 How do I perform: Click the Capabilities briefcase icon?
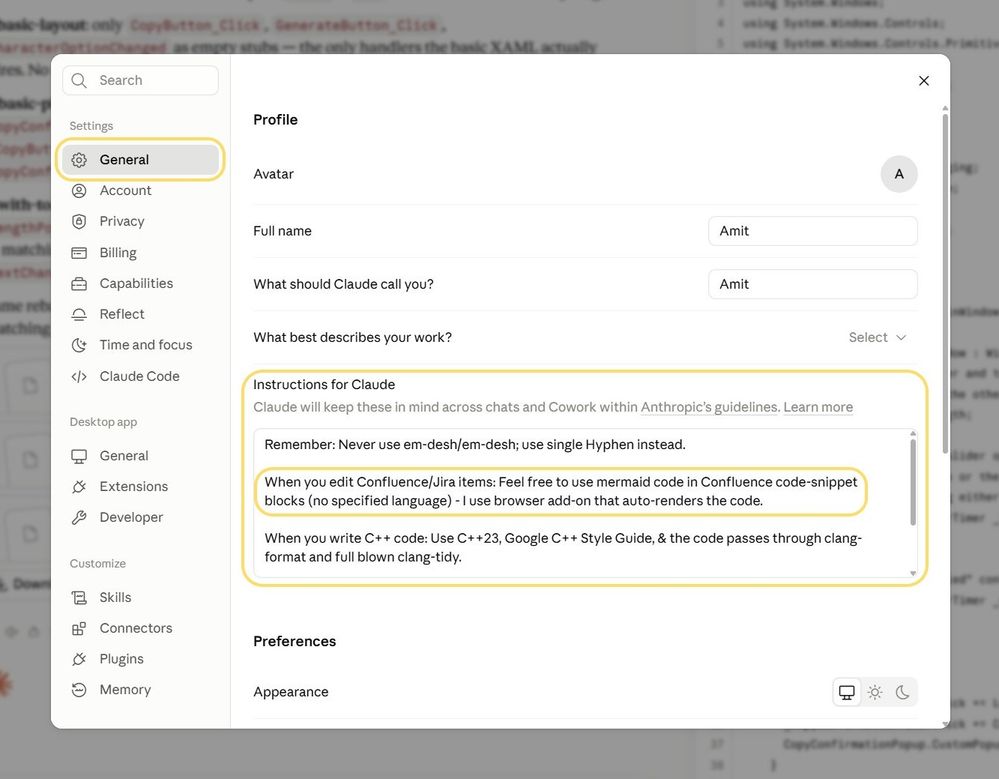[x=79, y=283]
